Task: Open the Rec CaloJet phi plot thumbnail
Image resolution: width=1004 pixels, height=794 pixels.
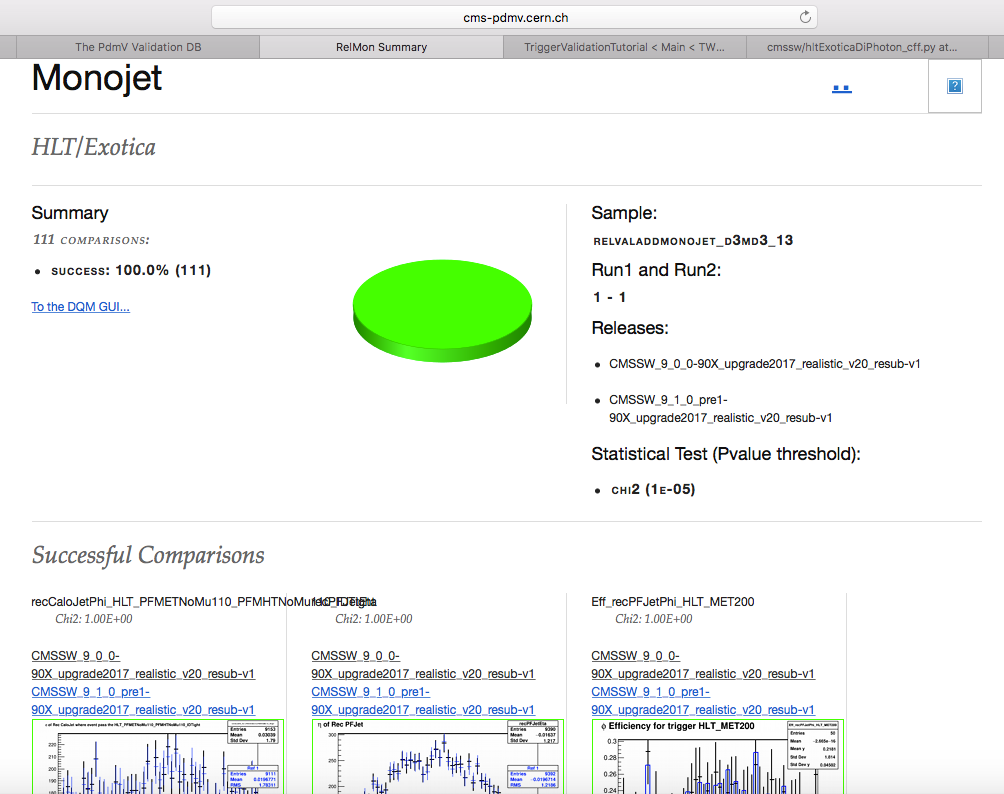Action: 158,757
